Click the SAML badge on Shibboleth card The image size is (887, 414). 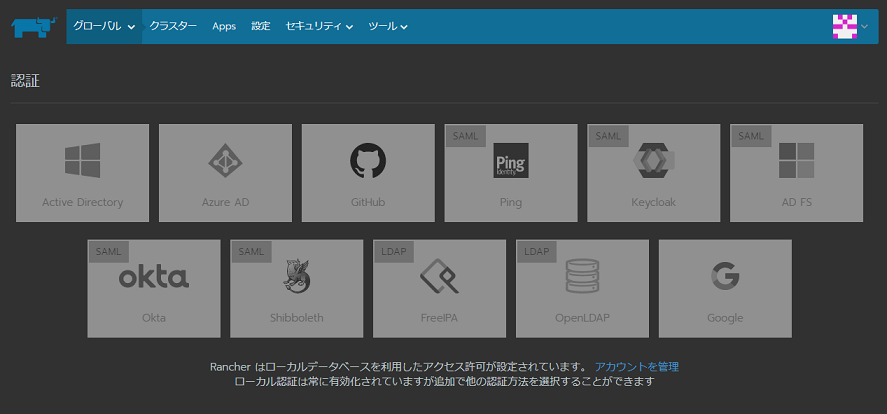click(251, 252)
